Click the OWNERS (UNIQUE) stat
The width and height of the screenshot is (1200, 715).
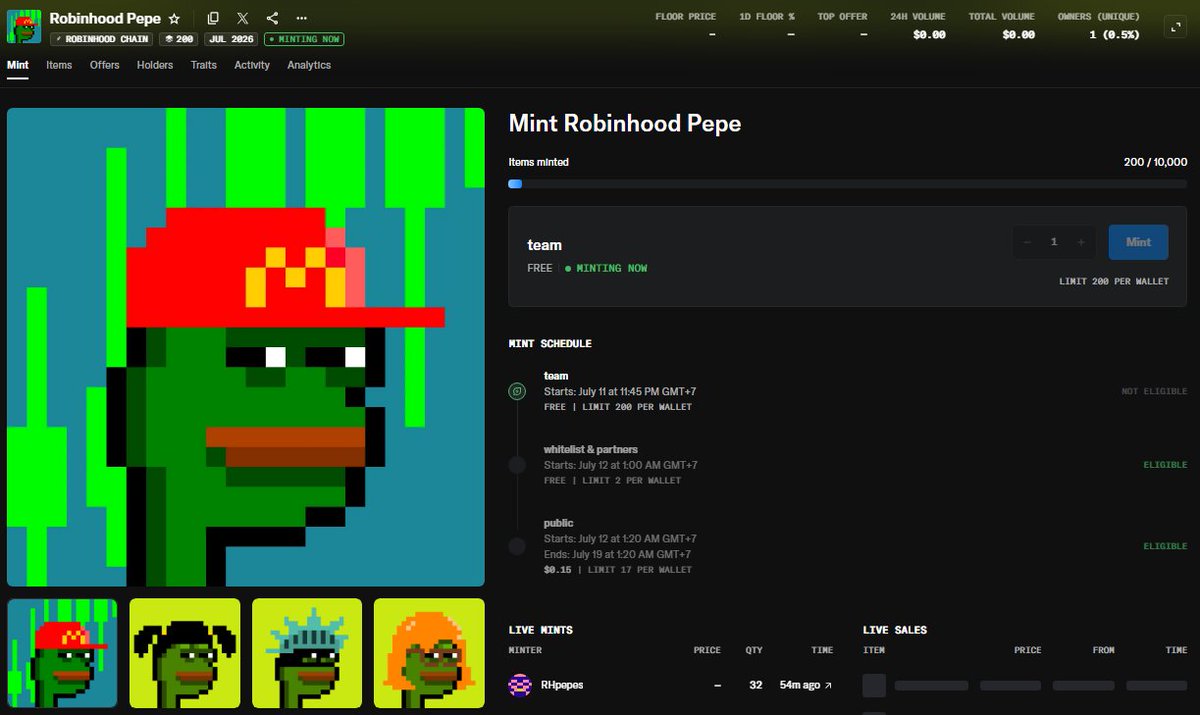[1099, 26]
